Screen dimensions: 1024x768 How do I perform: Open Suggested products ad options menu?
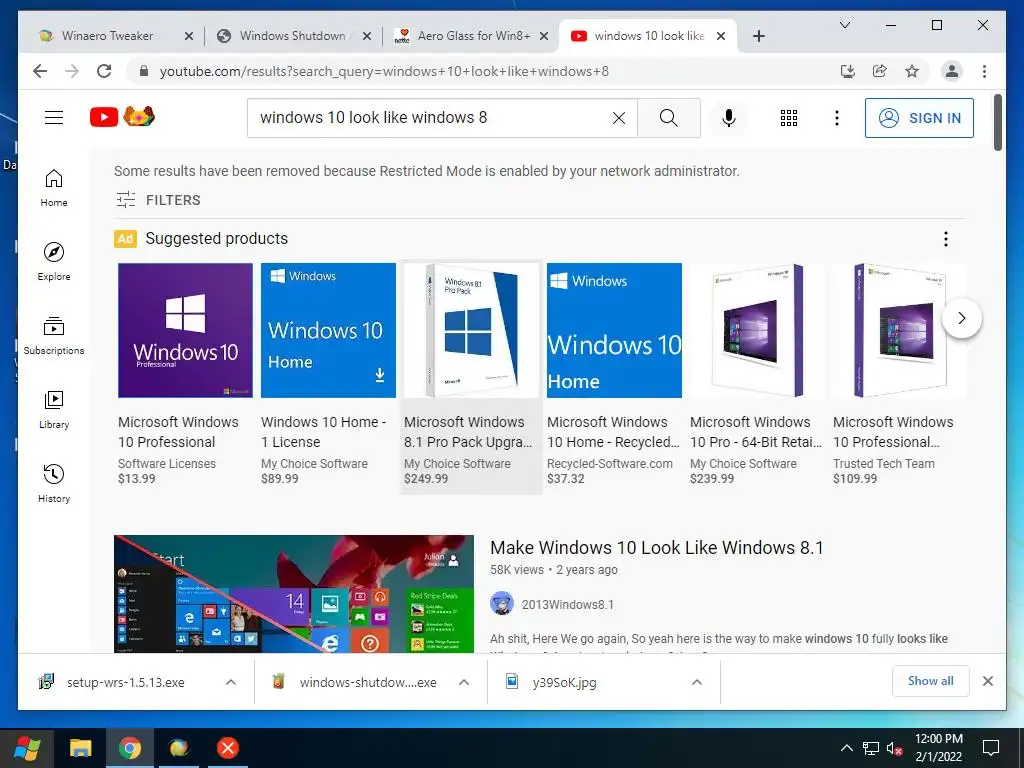tap(946, 239)
